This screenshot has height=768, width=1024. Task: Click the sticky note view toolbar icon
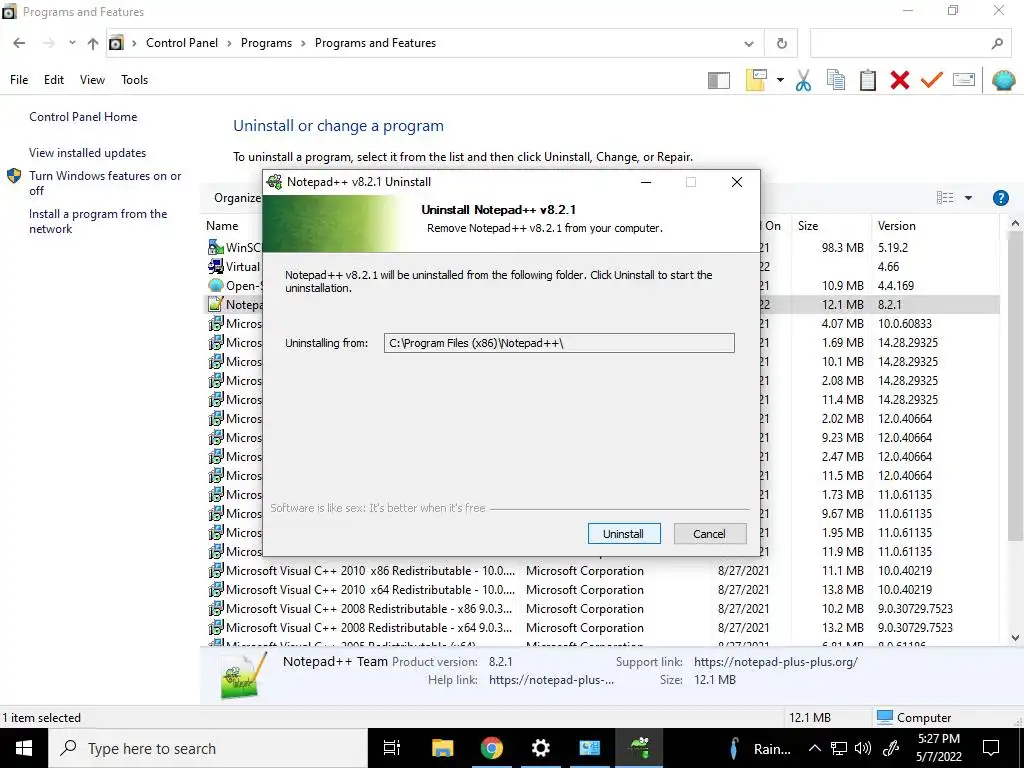756,80
